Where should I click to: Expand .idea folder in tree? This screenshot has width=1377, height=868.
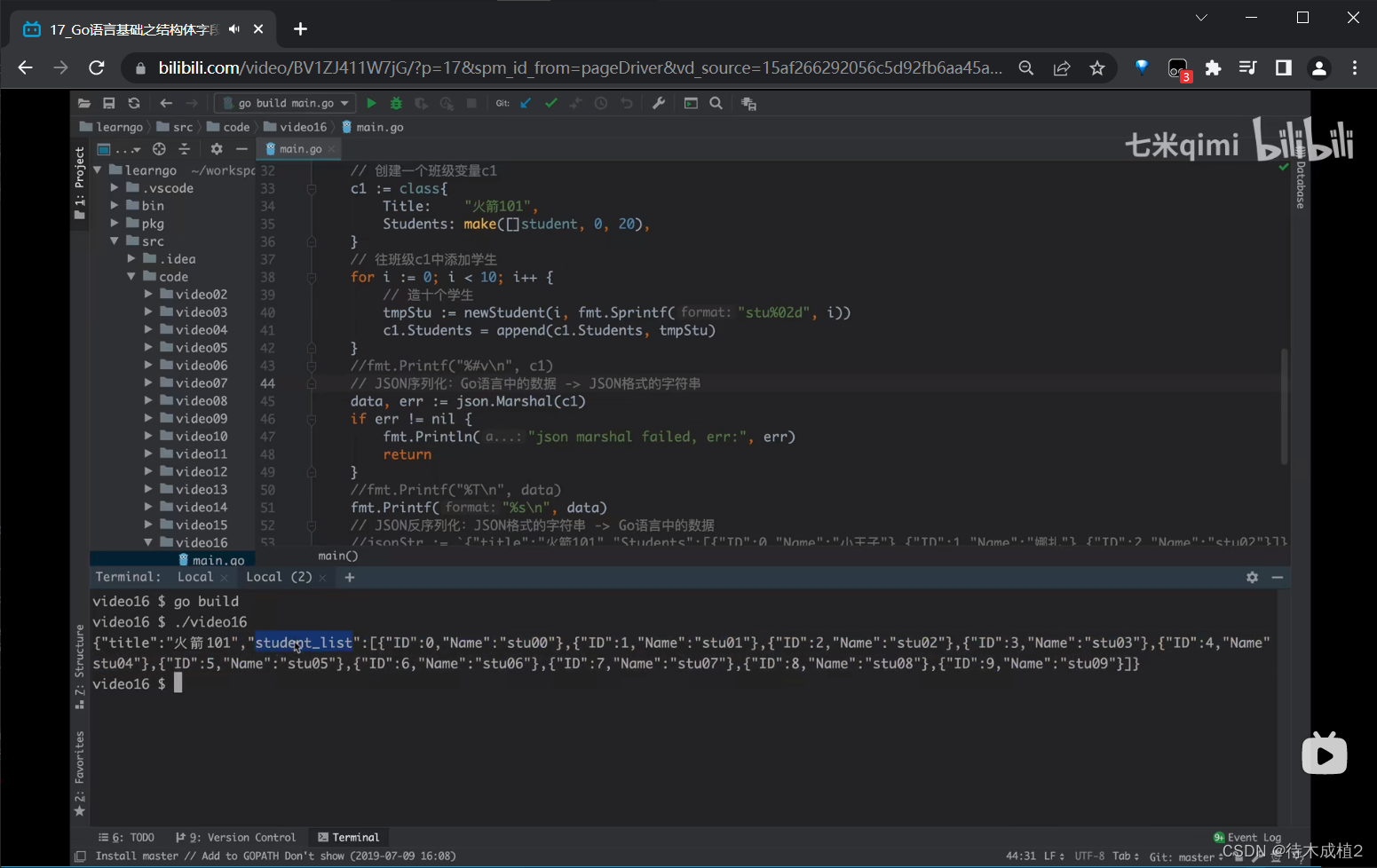pos(131,258)
